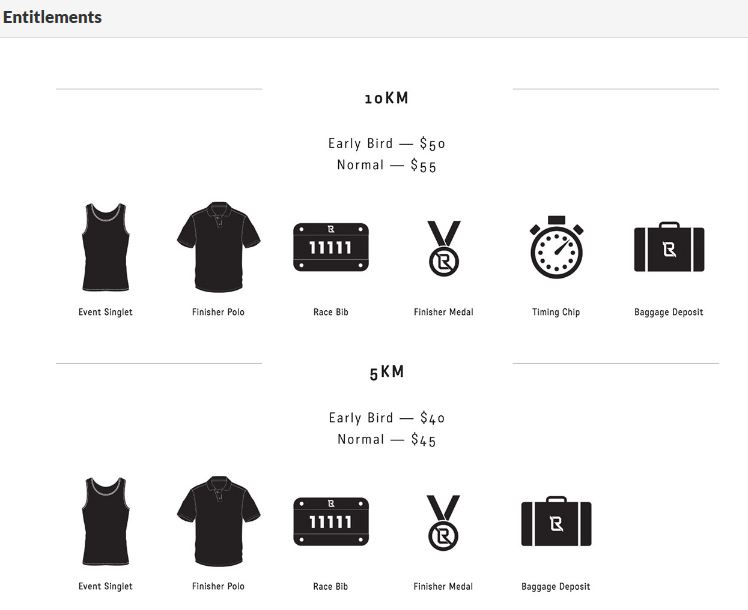Select the 5KM Early Bird $40 price text
Screen dimensions: 748x610
(386, 418)
